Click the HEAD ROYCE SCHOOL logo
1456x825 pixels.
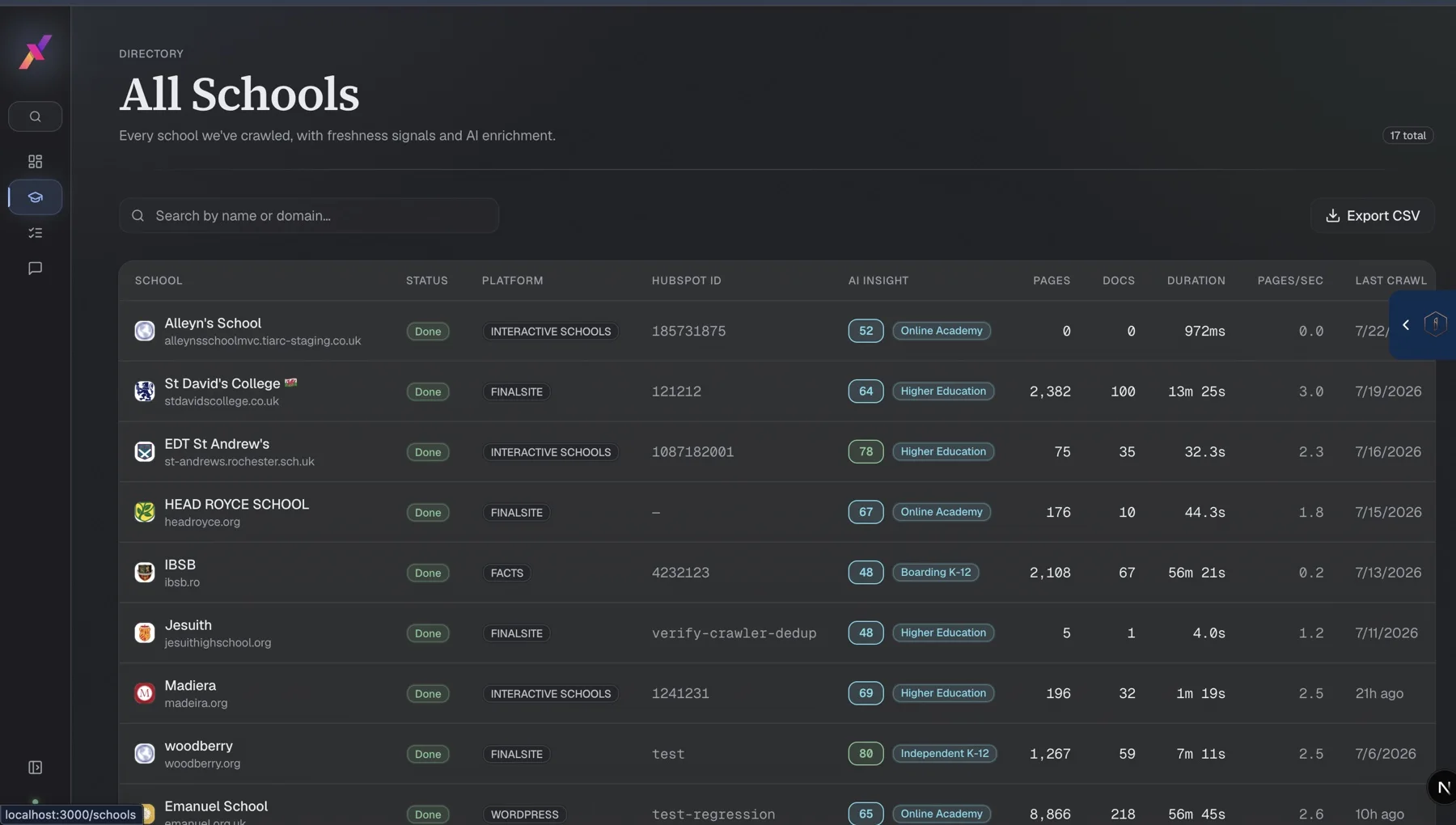145,512
